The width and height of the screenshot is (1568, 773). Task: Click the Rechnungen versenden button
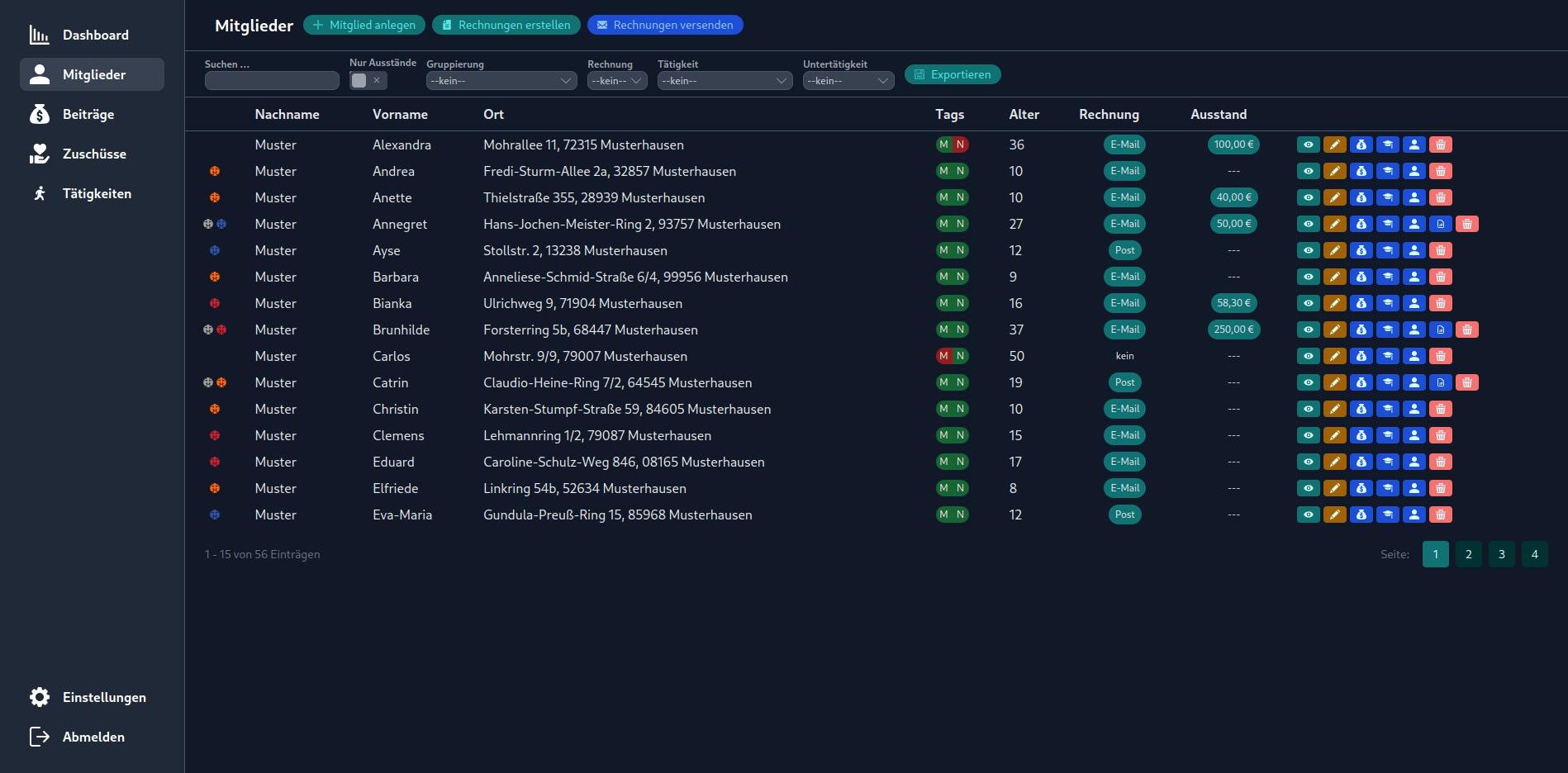664,25
